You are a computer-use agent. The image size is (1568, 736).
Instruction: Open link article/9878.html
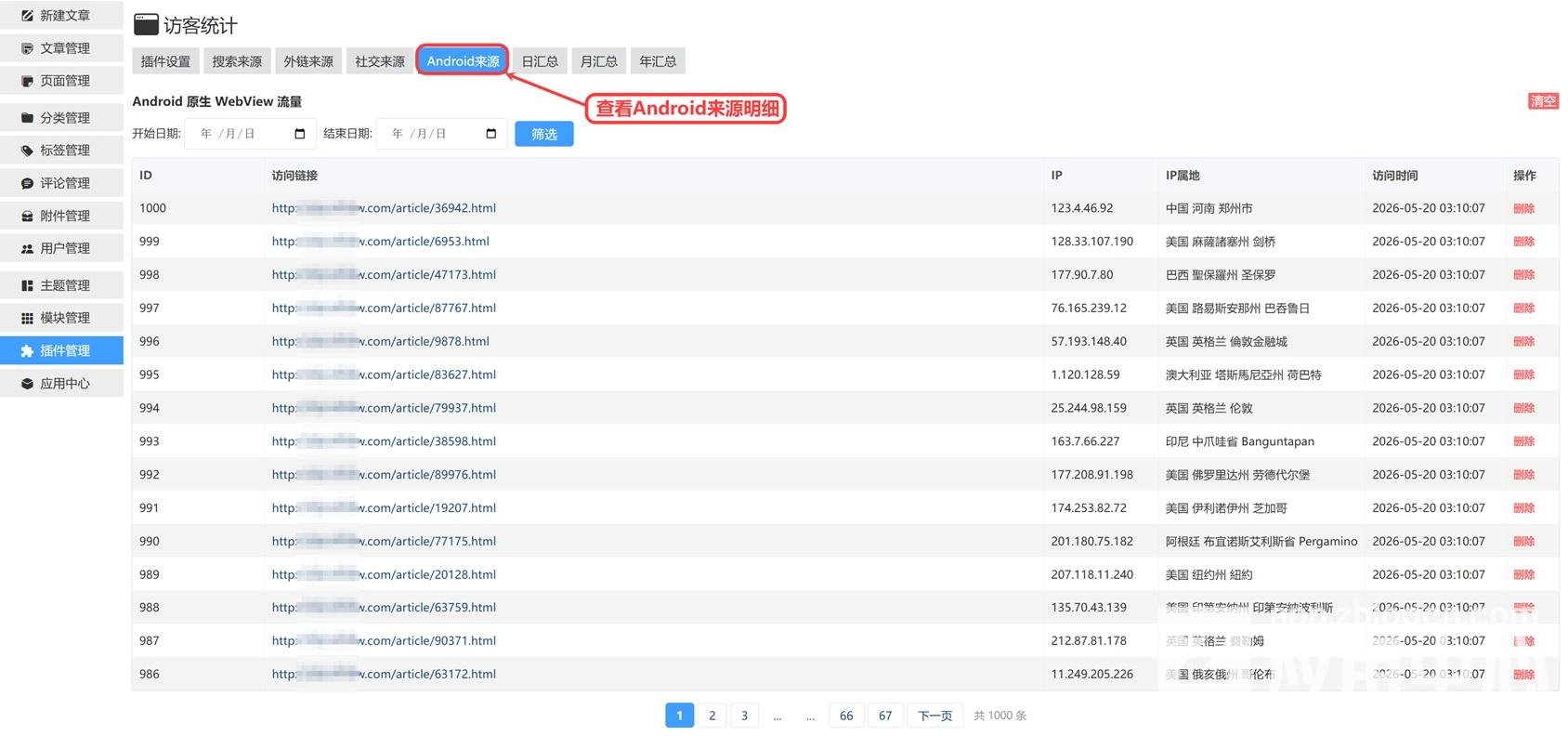(x=381, y=342)
